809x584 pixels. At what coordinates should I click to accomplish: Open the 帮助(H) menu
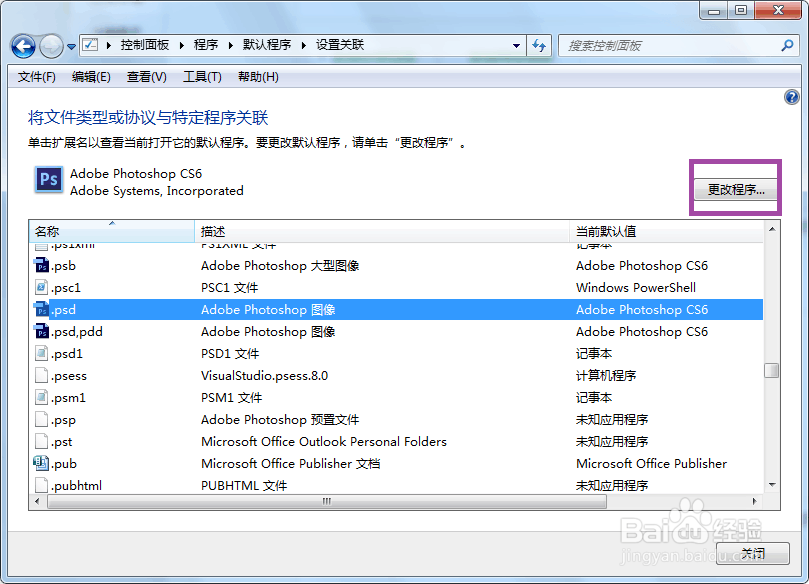258,77
